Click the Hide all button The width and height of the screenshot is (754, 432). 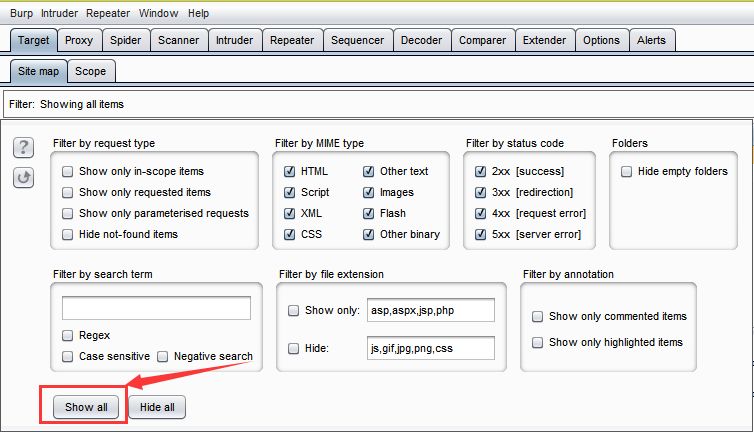click(x=157, y=407)
